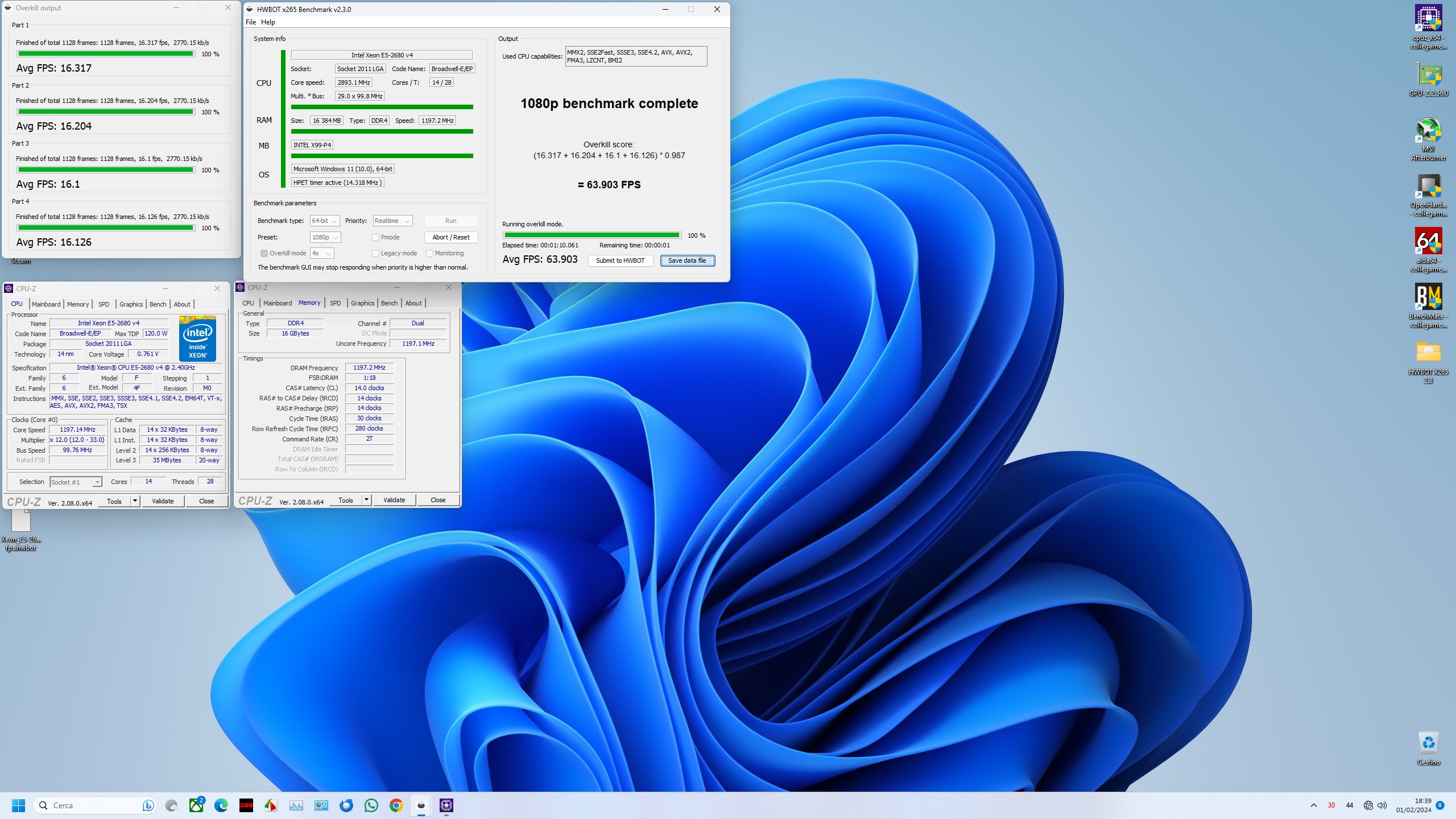This screenshot has height=819, width=1456.
Task: Open the HWBOT X265 2.3 desktop folder
Action: tap(1428, 362)
